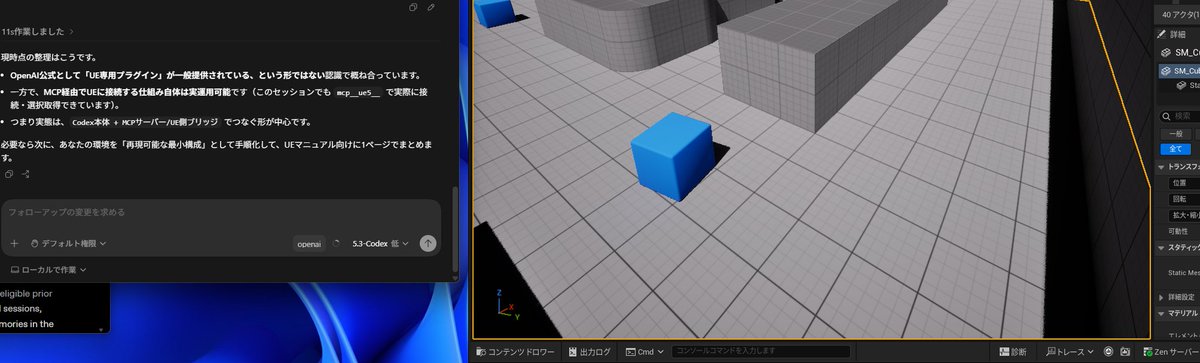Screen dimensions: 1200x363
Task: Click the plus attach icon in Codex input
Action: pyautogui.click(x=14, y=243)
